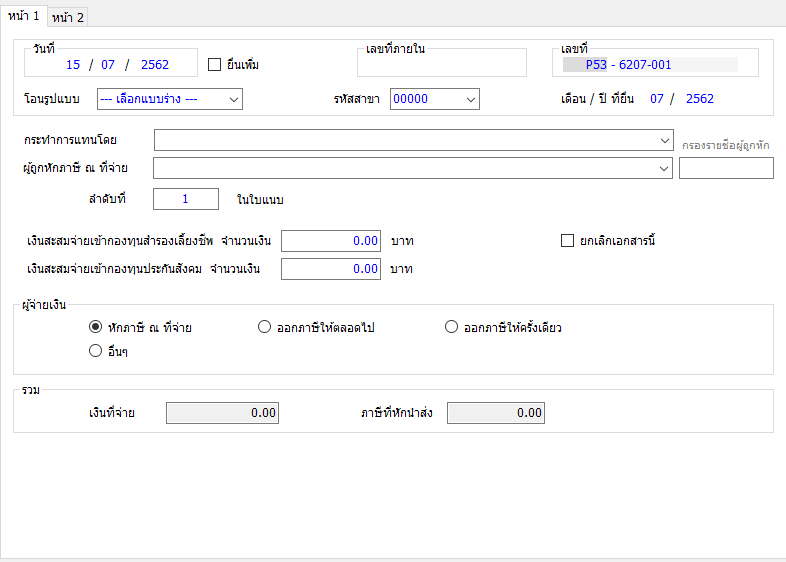Click the day field 15 in วันที่

[x=73, y=65]
